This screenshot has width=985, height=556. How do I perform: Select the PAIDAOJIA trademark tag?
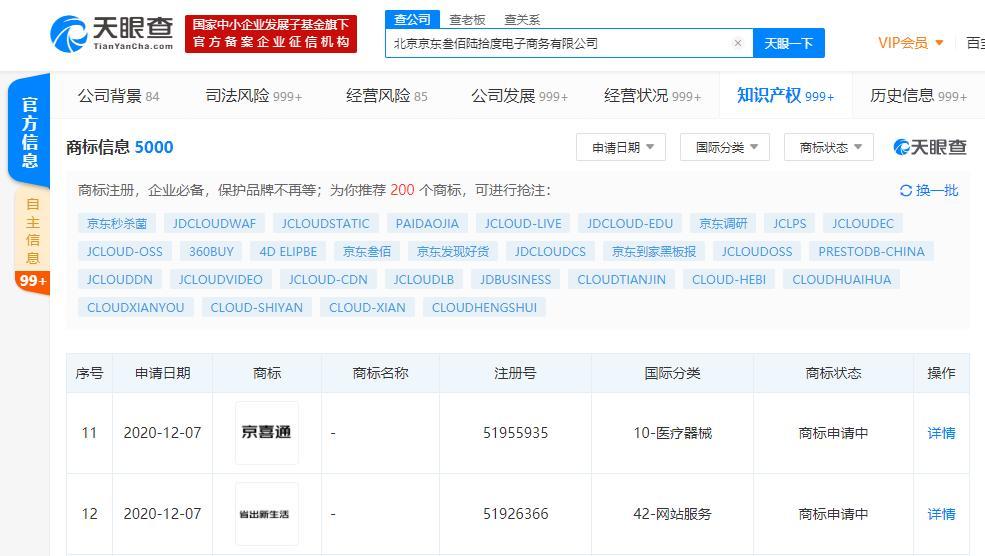pos(427,223)
